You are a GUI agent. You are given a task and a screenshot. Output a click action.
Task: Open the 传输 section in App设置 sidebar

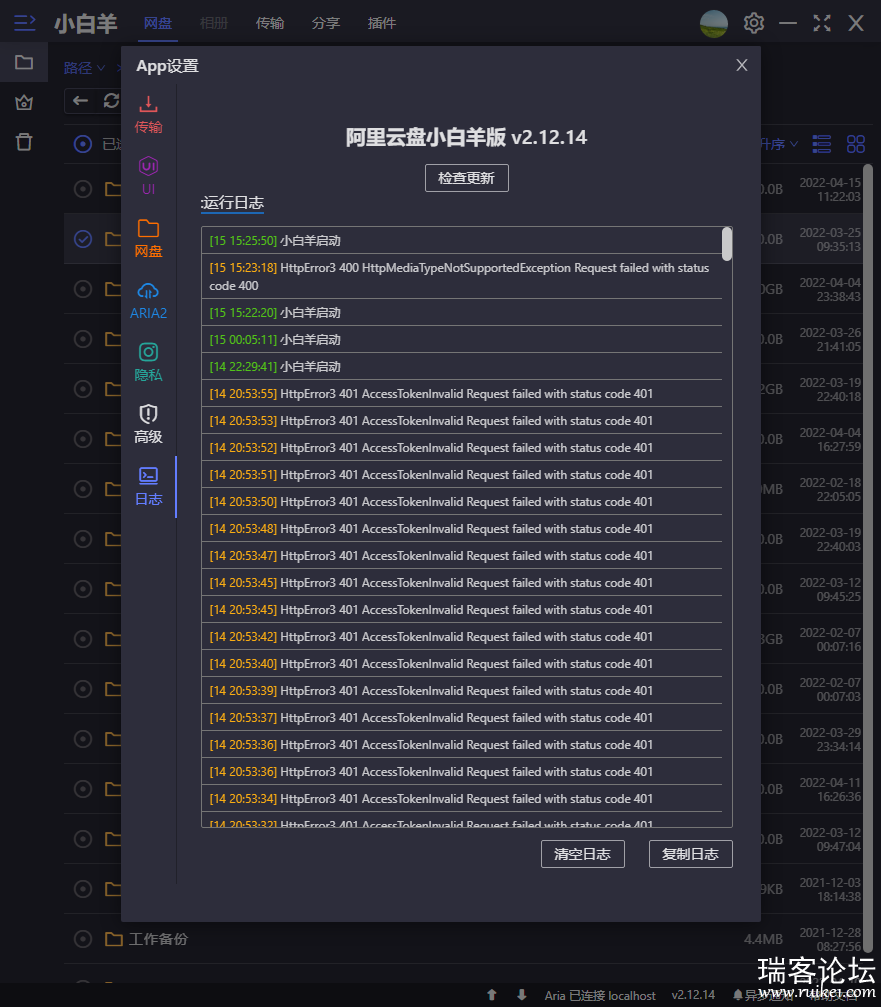(x=148, y=114)
